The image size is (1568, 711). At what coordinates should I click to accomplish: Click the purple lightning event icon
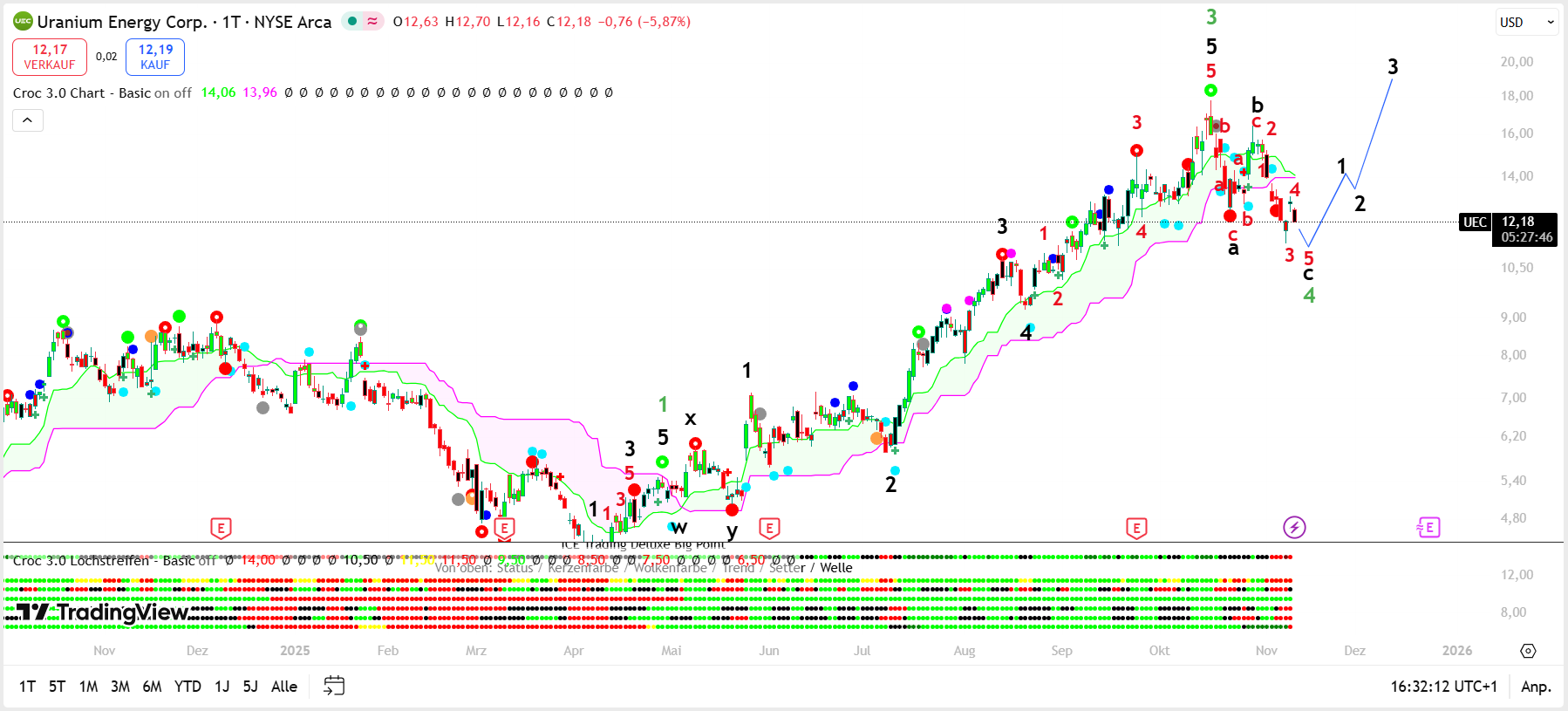coord(1294,527)
